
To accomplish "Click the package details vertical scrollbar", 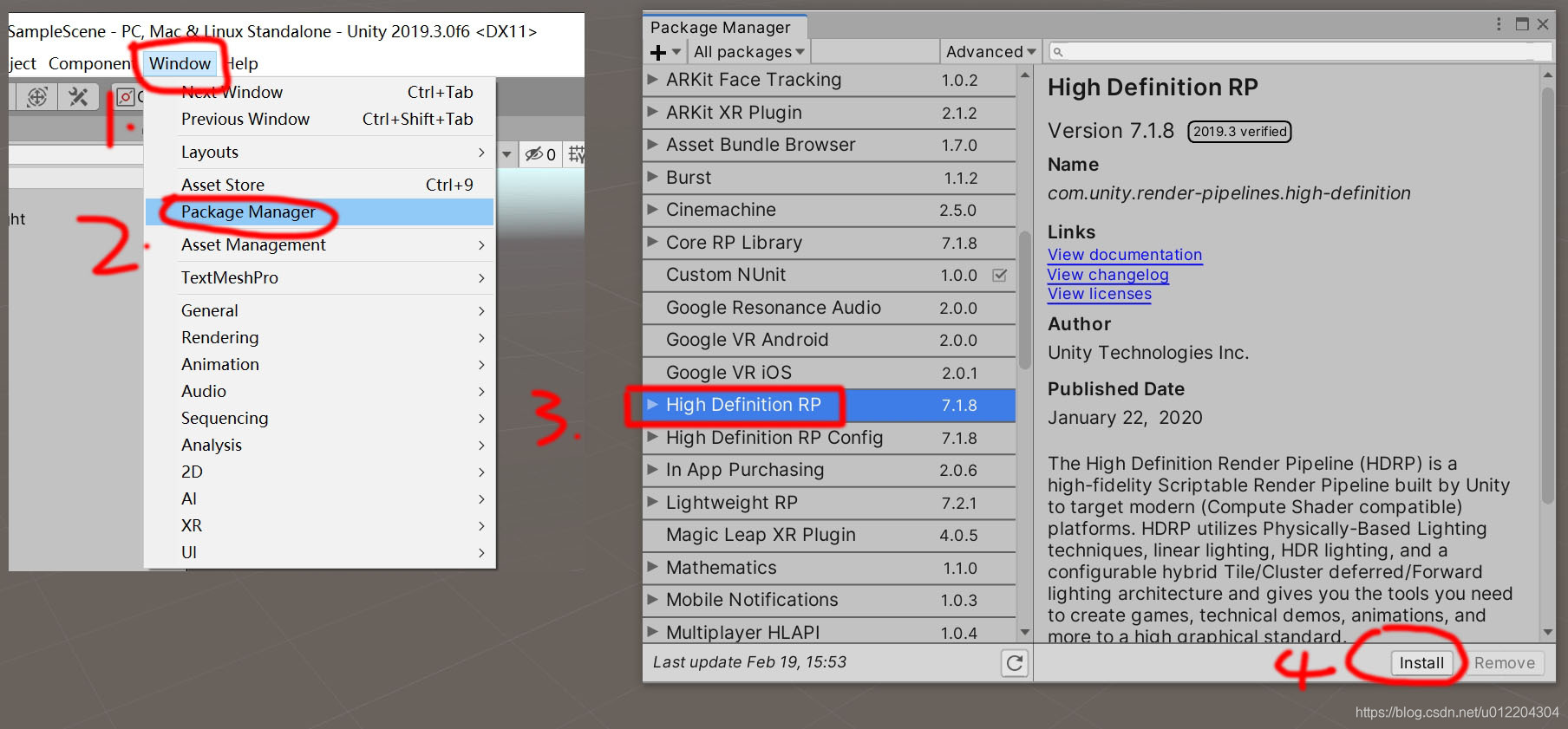I will point(1548,295).
